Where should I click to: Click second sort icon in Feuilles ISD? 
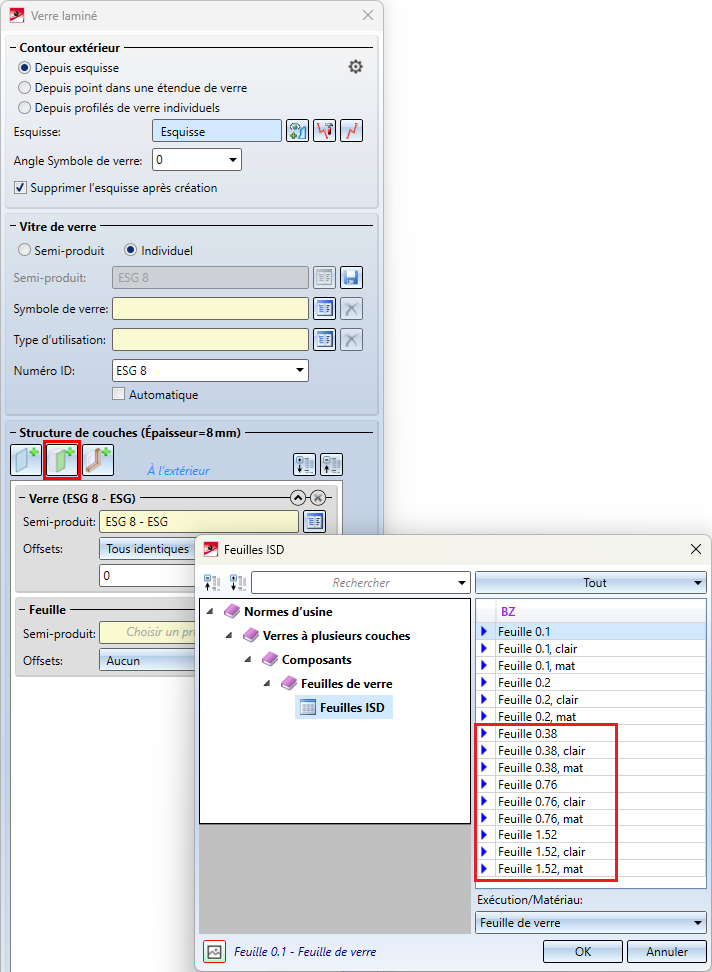tap(238, 583)
